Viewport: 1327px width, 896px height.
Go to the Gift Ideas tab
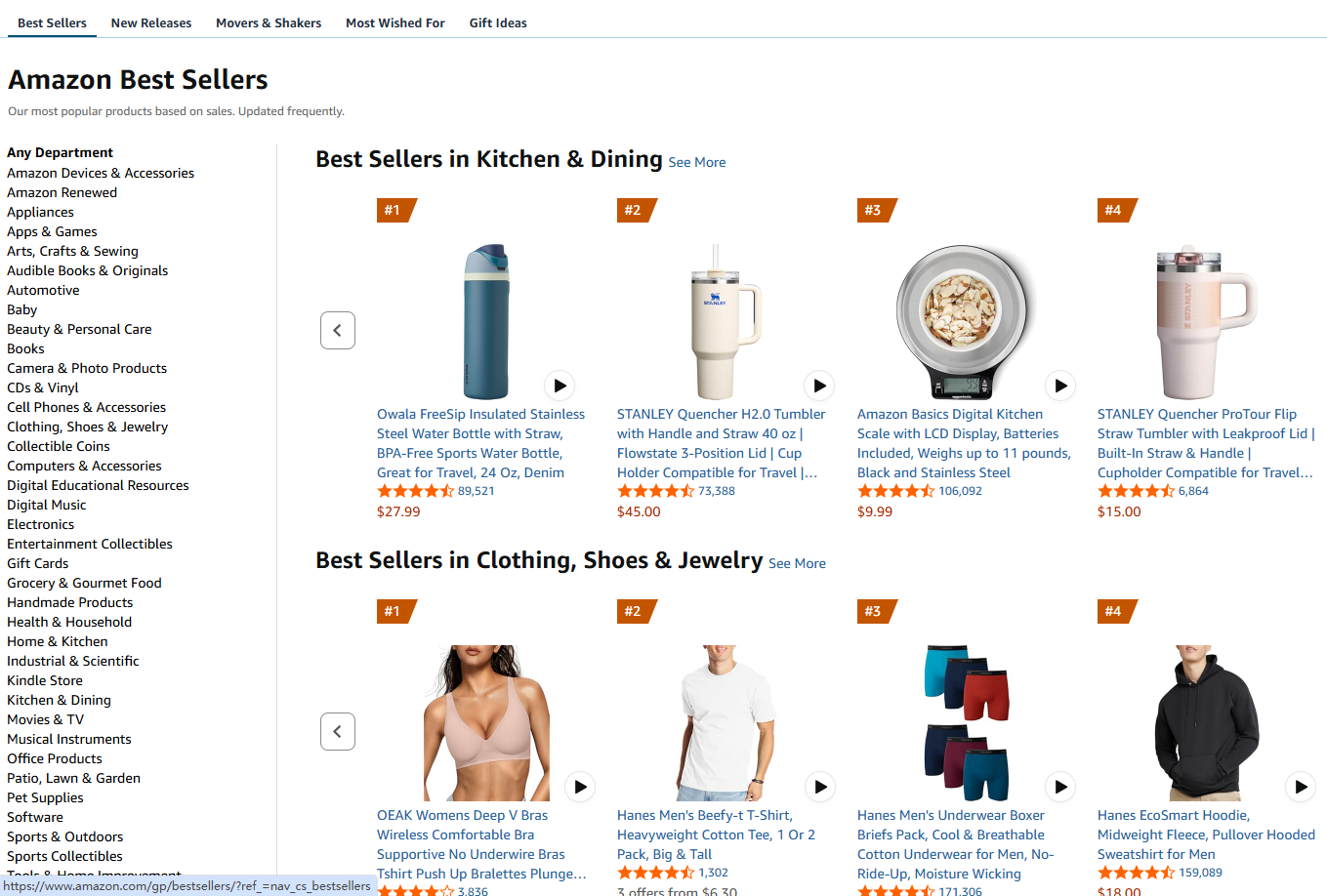(x=498, y=22)
